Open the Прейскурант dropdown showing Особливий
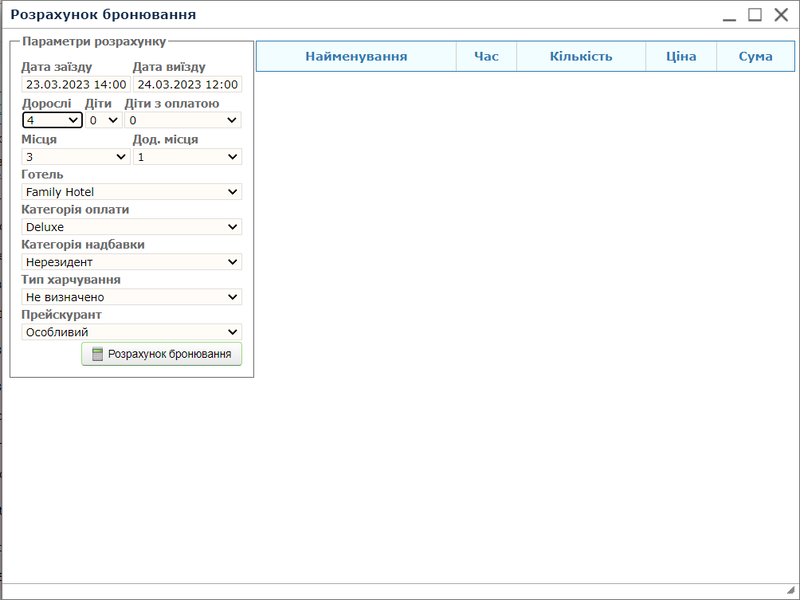Image resolution: width=800 pixels, height=600 pixels. (x=131, y=332)
